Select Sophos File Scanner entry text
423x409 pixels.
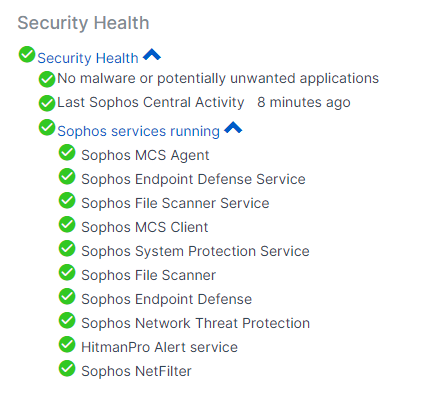[149, 275]
